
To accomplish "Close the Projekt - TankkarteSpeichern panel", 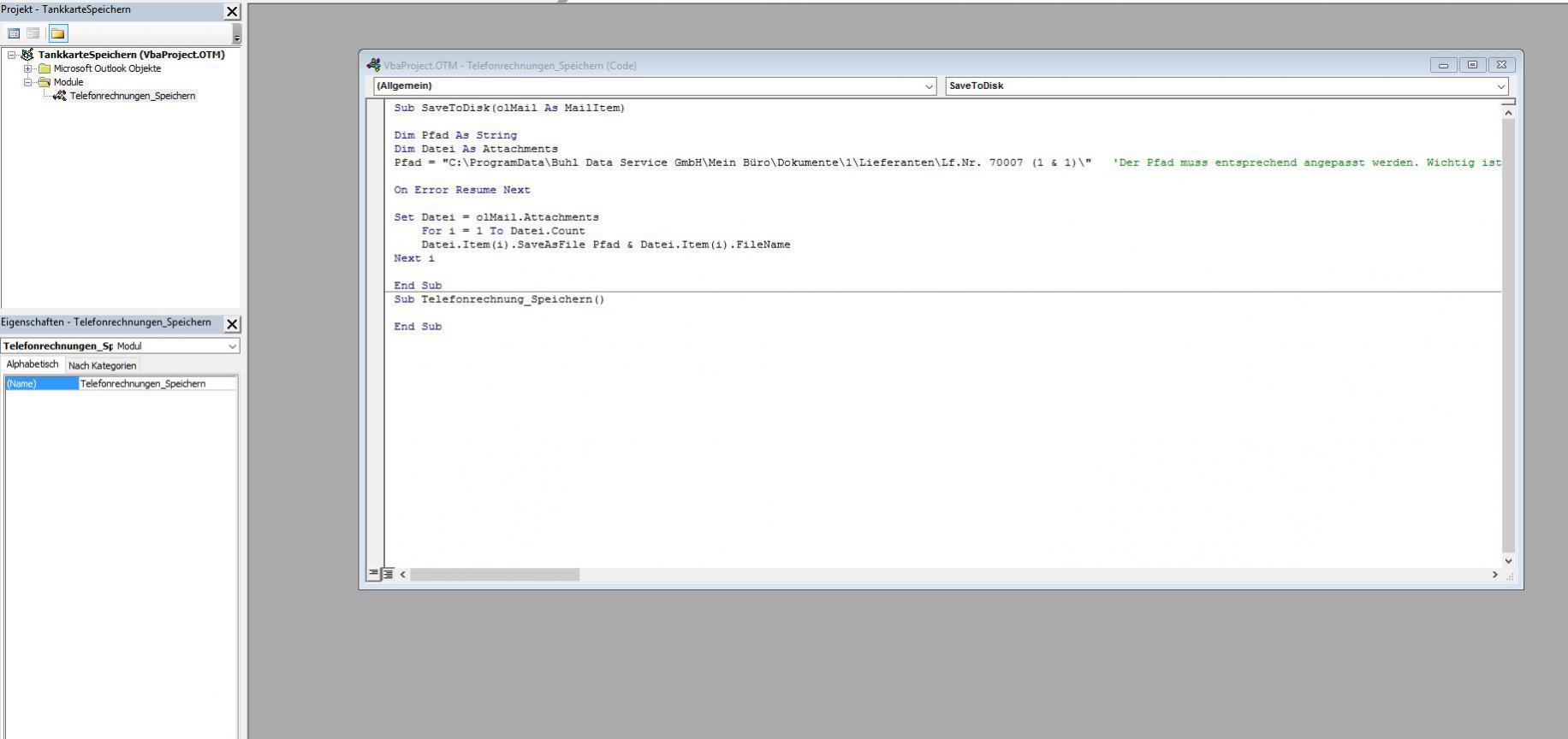I will (232, 11).
